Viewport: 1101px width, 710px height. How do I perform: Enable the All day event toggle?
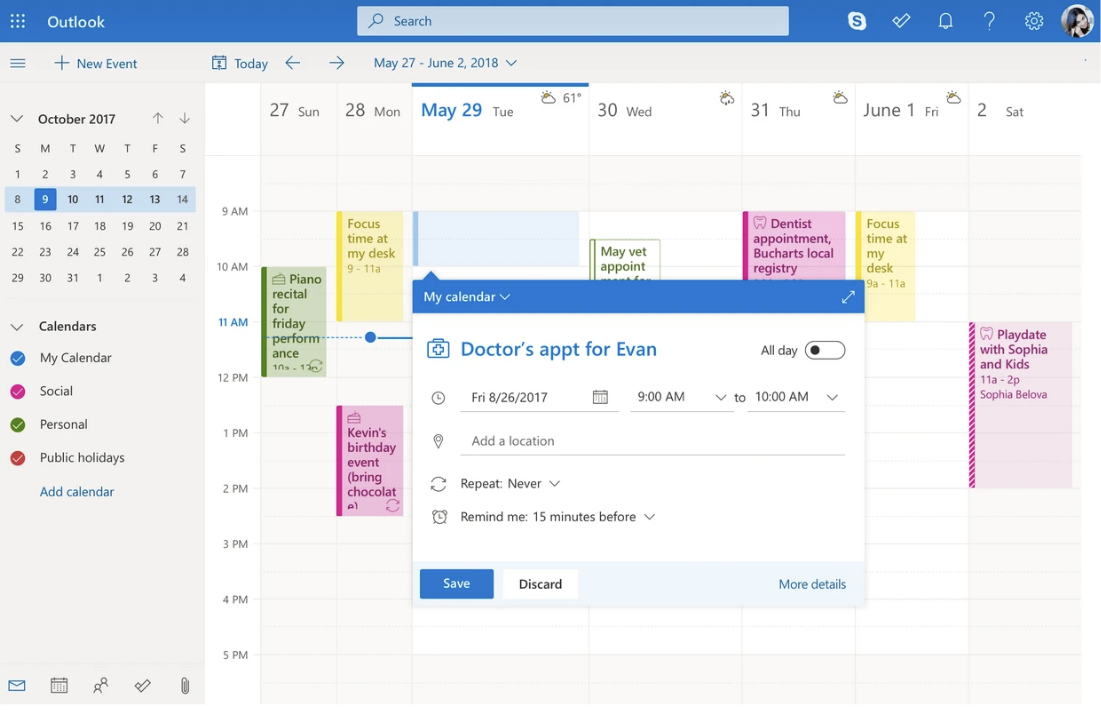[x=824, y=350]
